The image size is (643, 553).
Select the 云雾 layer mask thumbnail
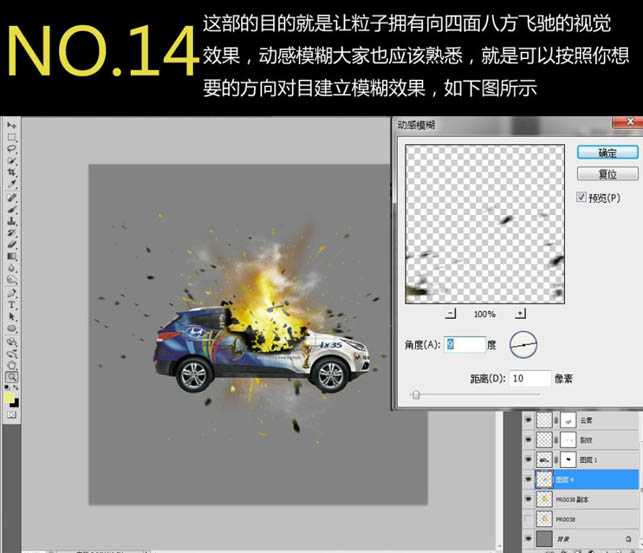[x=568, y=420]
